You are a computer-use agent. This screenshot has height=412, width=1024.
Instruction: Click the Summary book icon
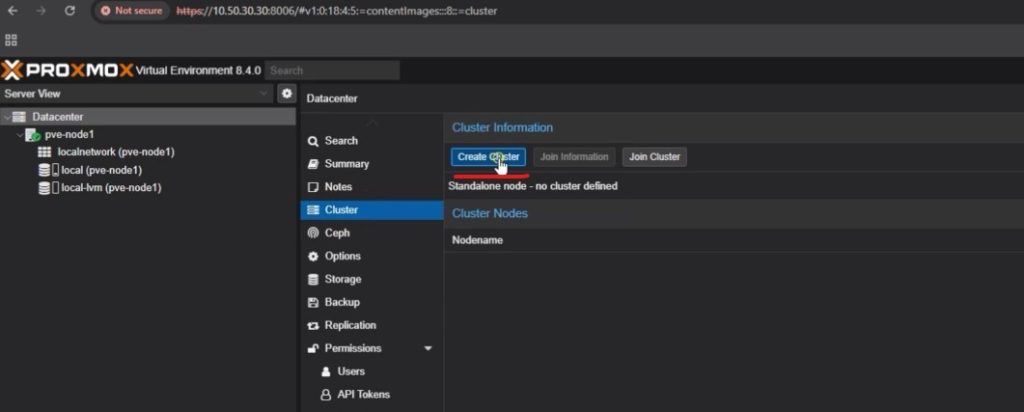pos(313,164)
